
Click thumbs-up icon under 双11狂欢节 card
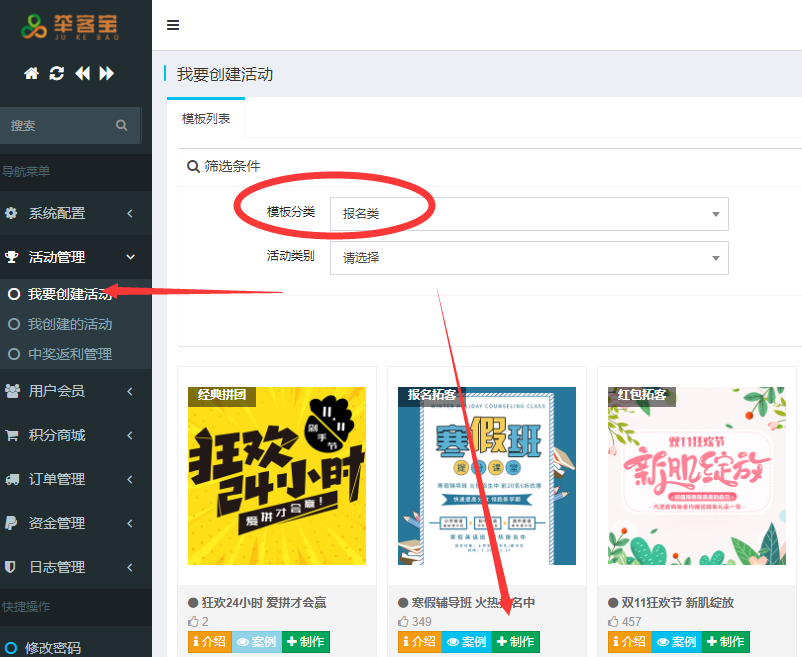[613, 622]
